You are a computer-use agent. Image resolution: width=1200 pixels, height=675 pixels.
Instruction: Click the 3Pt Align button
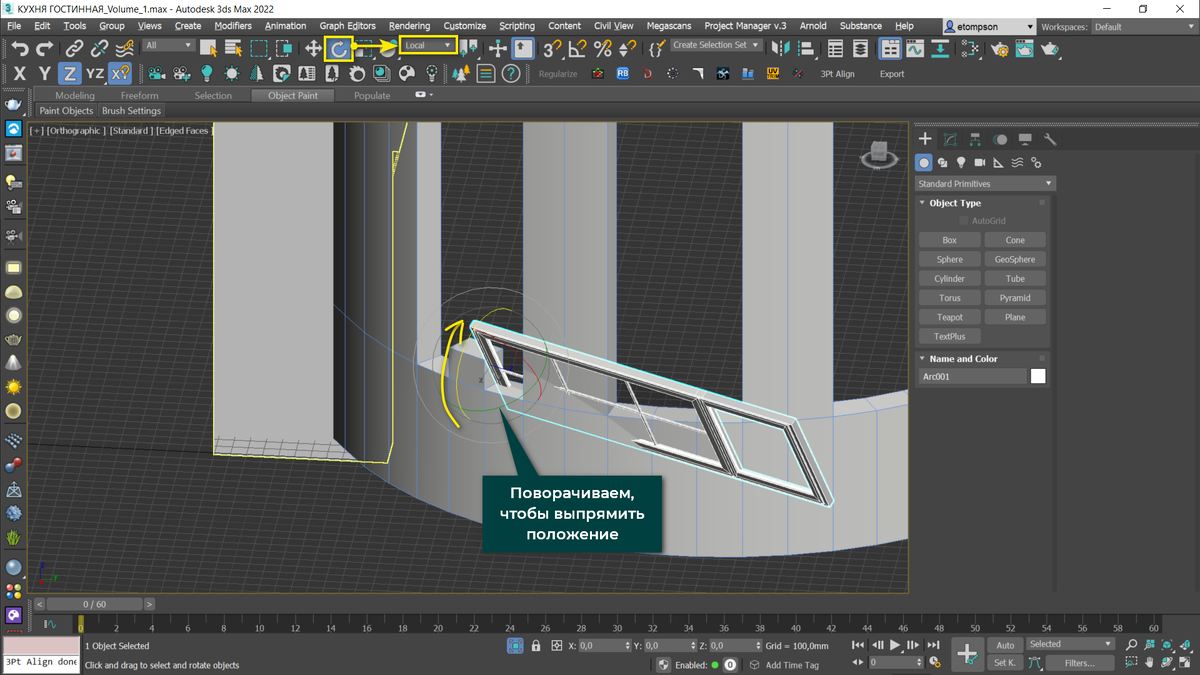point(837,74)
